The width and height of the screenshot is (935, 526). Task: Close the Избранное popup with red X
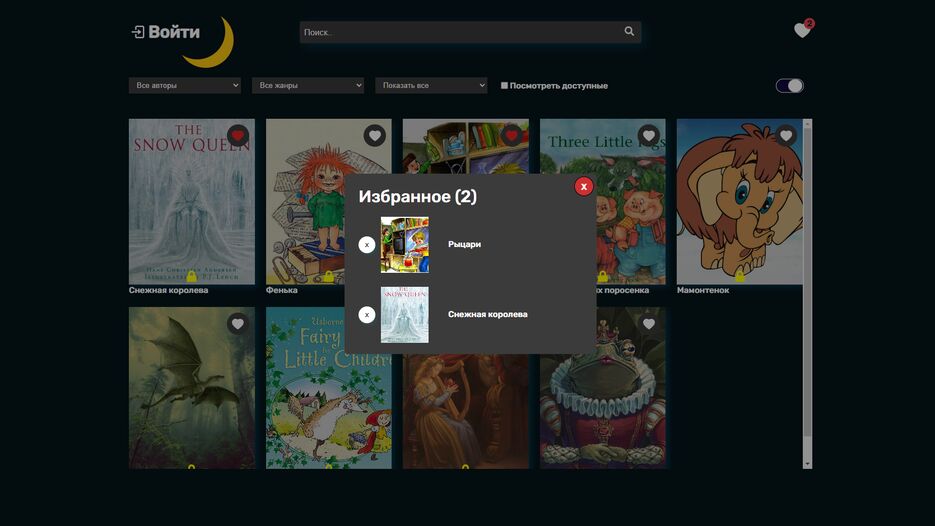pos(584,187)
